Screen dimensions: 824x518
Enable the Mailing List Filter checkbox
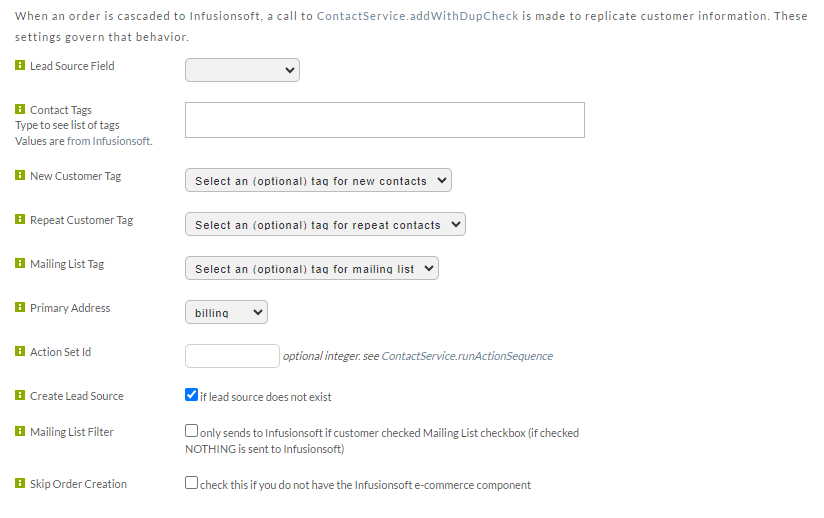[191, 431]
